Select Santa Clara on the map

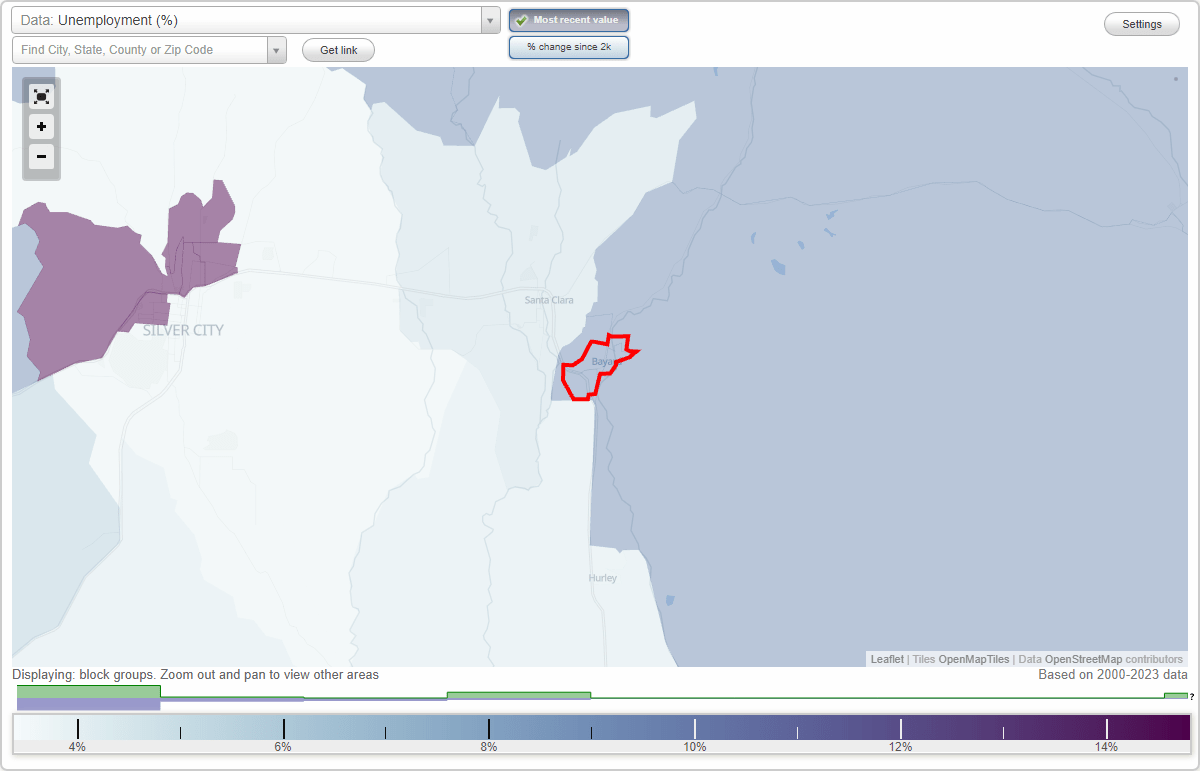(548, 299)
